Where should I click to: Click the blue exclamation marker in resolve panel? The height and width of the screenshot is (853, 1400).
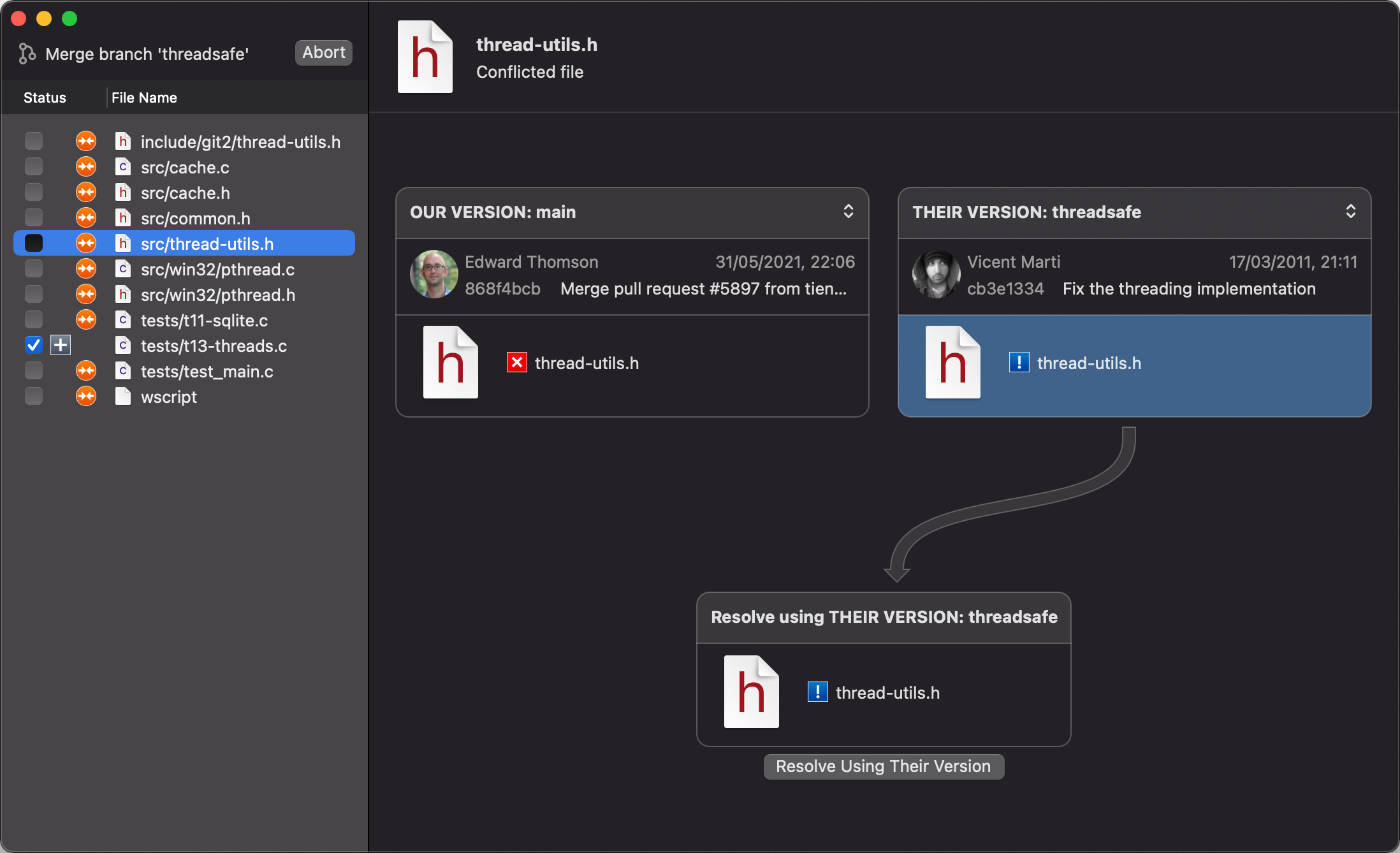coord(818,692)
